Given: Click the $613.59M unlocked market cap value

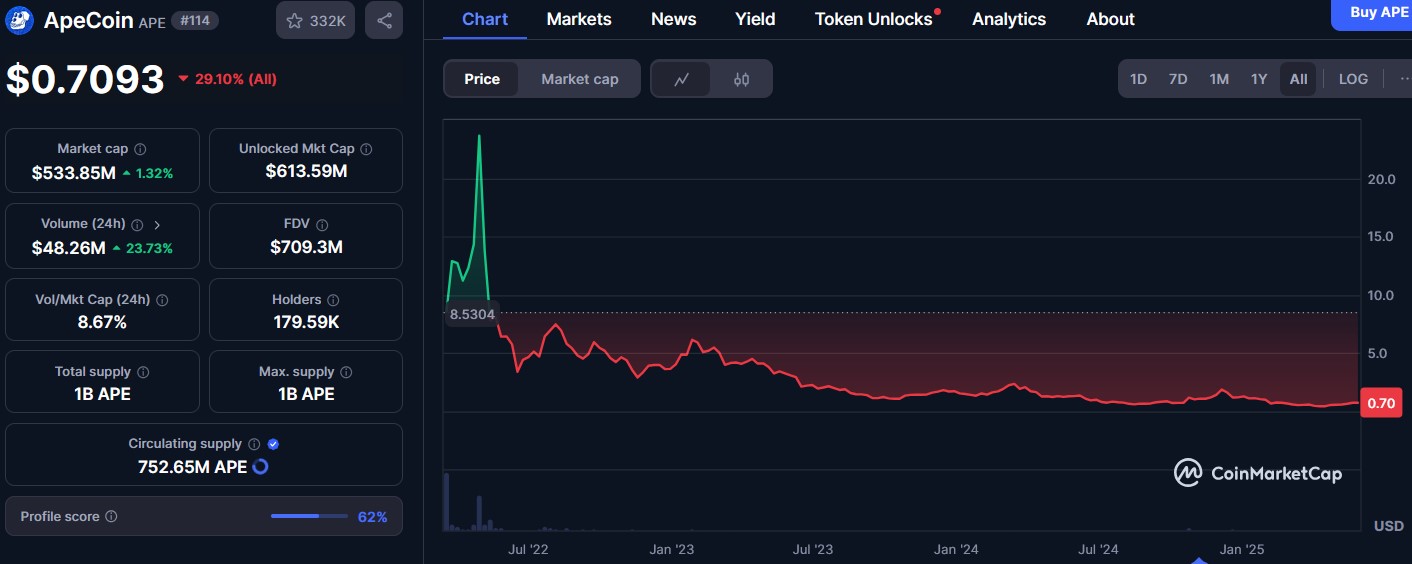Looking at the screenshot, I should (x=306, y=171).
